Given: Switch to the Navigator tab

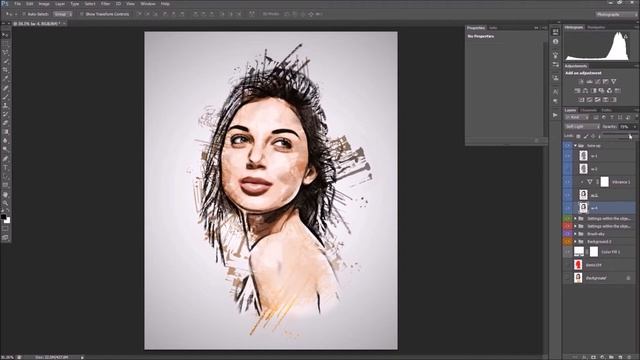Looking at the screenshot, I should pyautogui.click(x=596, y=27).
